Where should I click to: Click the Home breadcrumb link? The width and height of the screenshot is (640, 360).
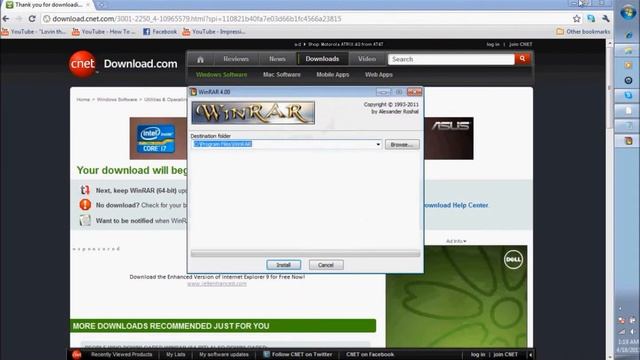(x=83, y=100)
